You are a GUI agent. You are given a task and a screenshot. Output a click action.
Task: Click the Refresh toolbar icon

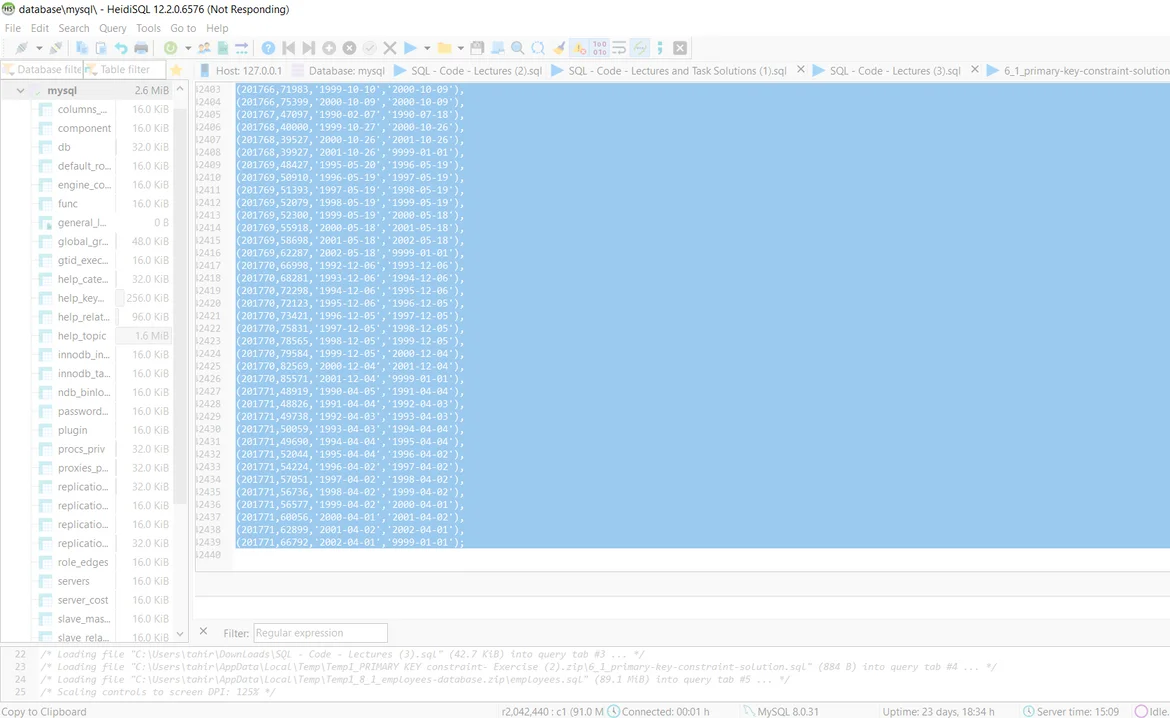pos(170,48)
